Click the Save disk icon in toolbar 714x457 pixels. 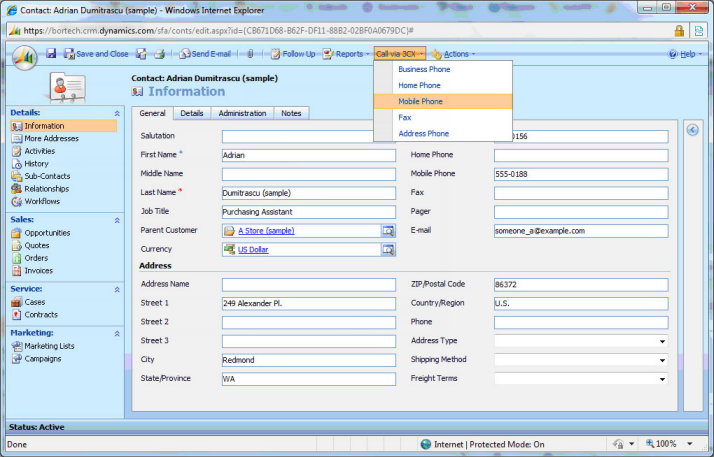51,53
